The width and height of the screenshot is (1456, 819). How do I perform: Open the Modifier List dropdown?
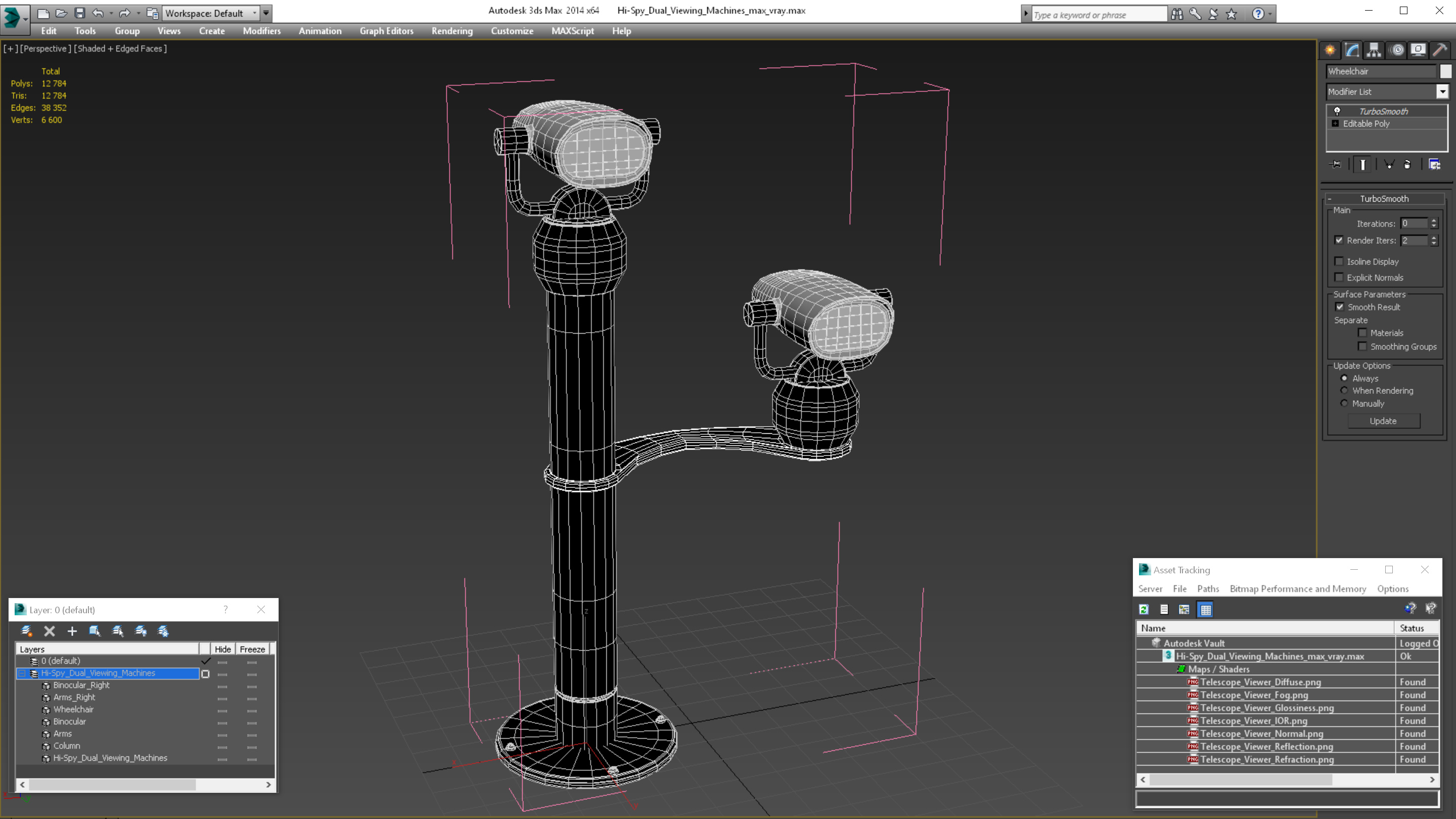[1442, 92]
